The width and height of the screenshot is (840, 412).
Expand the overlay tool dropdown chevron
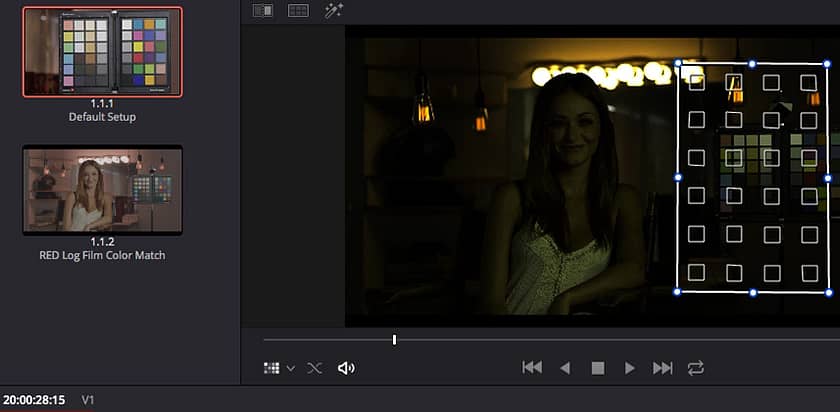[291, 369]
